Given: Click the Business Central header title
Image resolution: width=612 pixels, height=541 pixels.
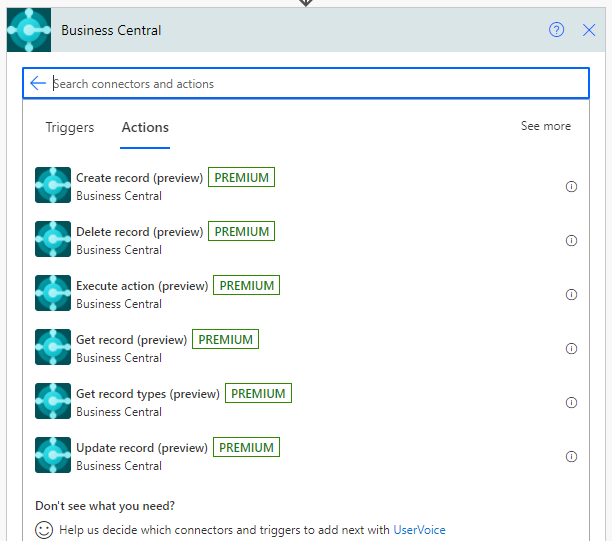Looking at the screenshot, I should coord(111,30).
